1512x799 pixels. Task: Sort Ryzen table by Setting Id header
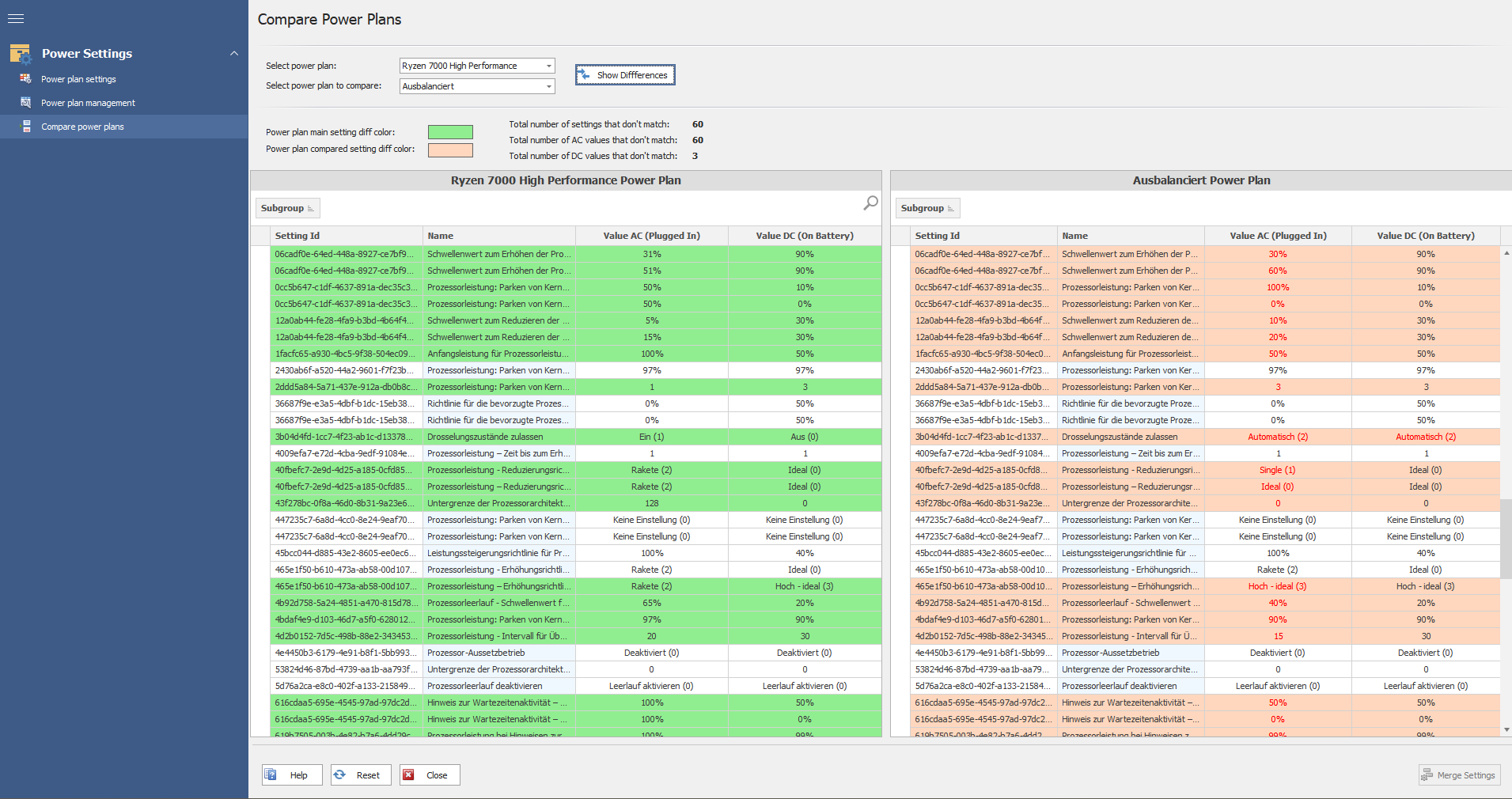[x=347, y=236]
